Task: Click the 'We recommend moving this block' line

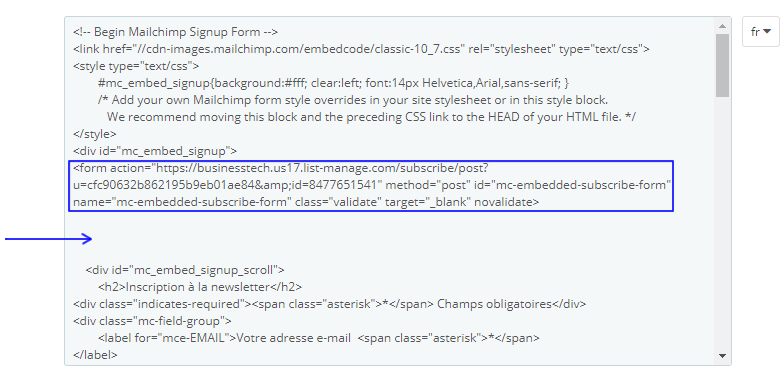Action: [371, 117]
